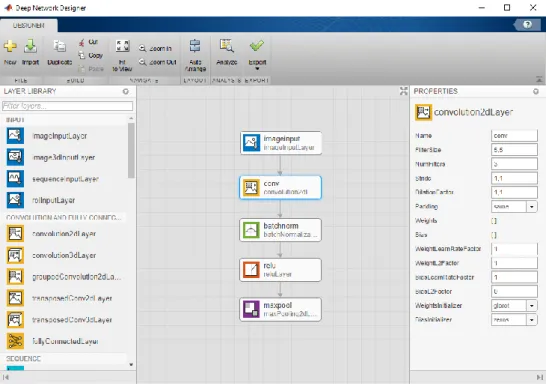Select imageInputLayer icon in library
Image resolution: width=546 pixels, height=386 pixels.
click(15, 135)
